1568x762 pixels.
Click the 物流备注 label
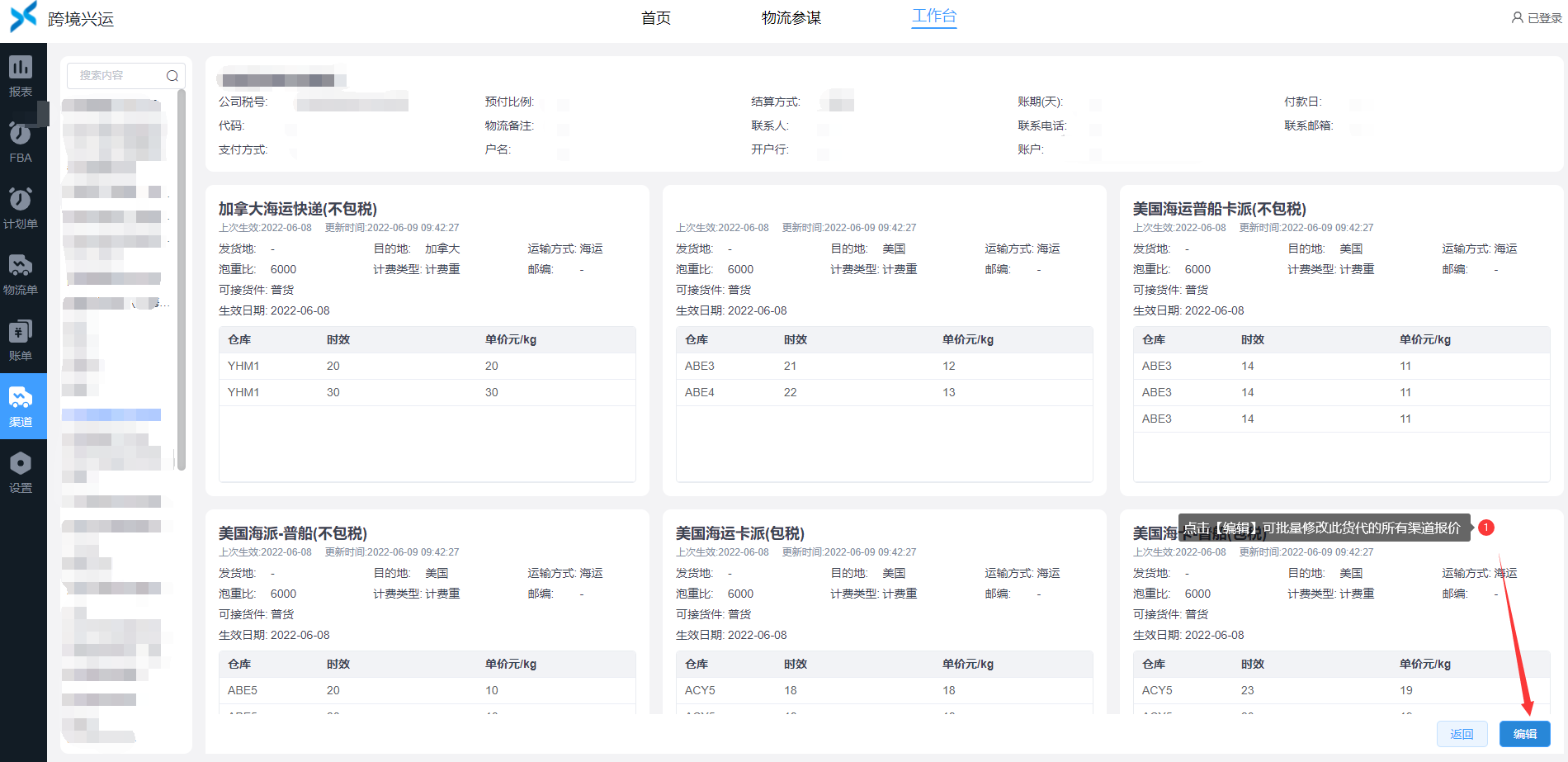tap(510, 125)
